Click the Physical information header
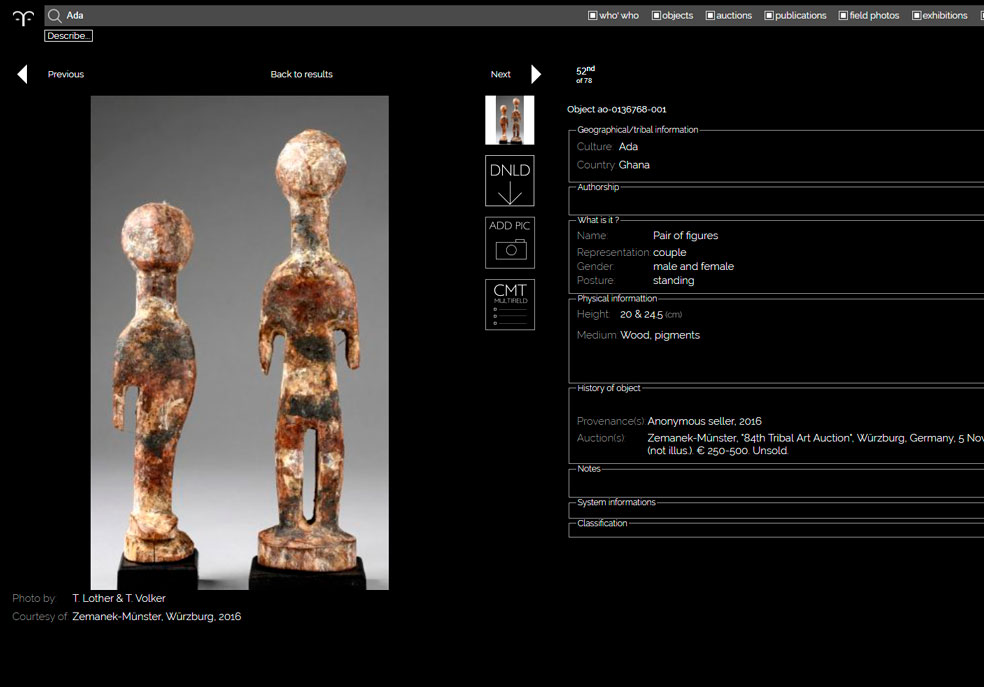The image size is (984, 687). coord(617,299)
